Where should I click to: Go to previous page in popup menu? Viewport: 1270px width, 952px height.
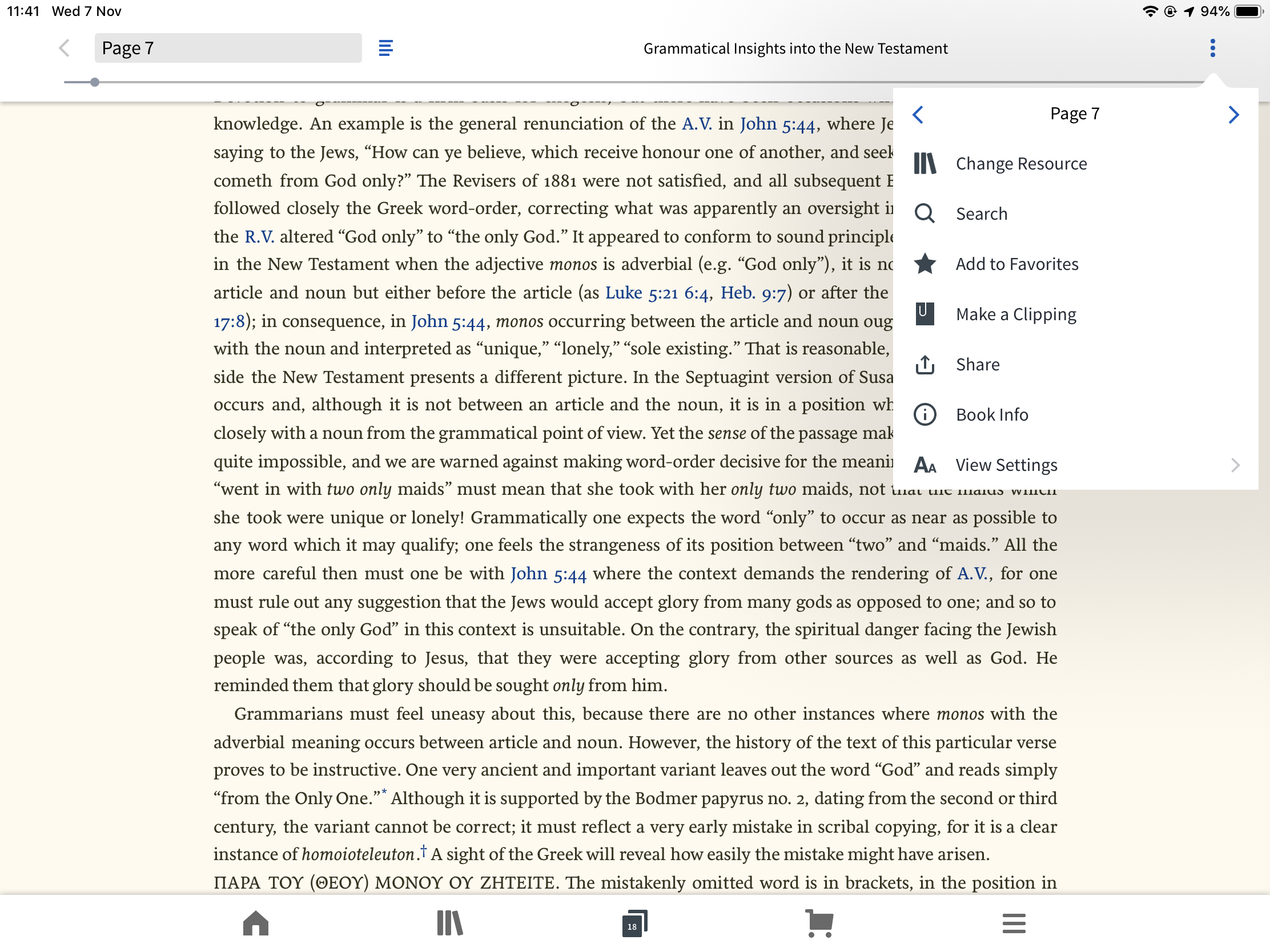pos(918,114)
